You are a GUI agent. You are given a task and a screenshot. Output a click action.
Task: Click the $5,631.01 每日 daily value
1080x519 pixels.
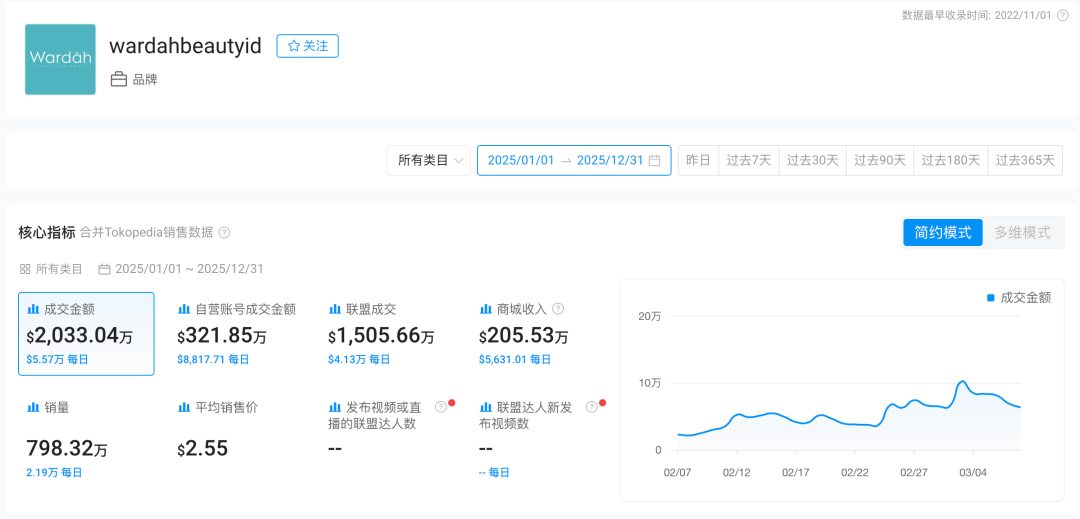(x=515, y=359)
